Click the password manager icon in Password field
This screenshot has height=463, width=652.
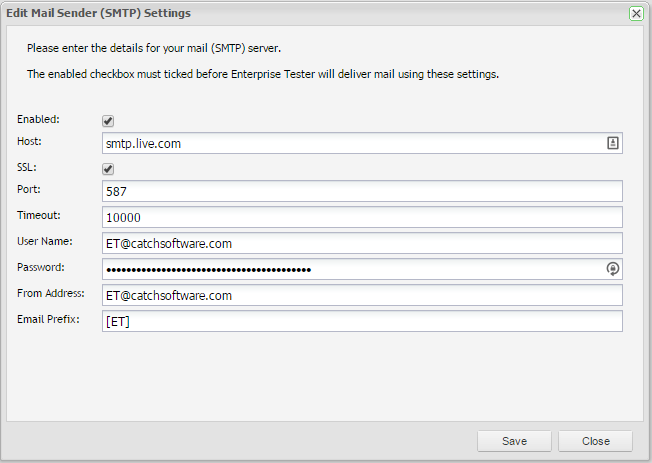[x=613, y=269]
